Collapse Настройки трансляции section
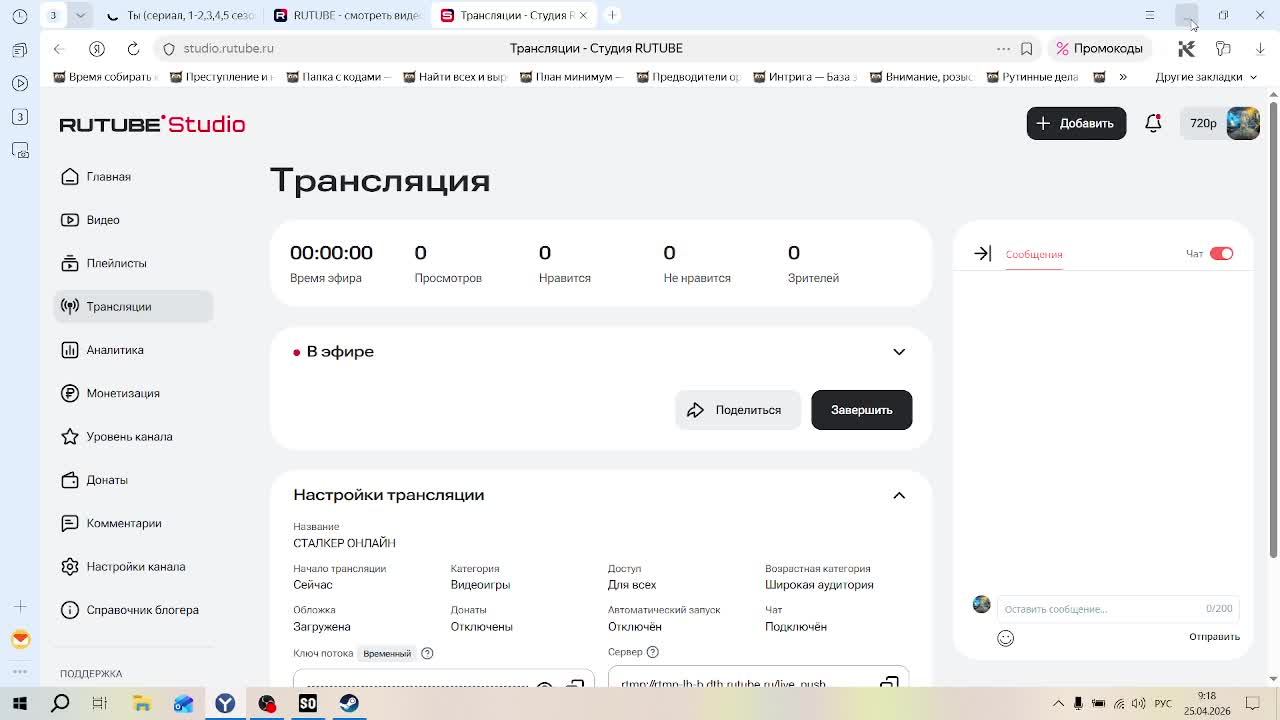Image resolution: width=1280 pixels, height=720 pixels. point(899,495)
